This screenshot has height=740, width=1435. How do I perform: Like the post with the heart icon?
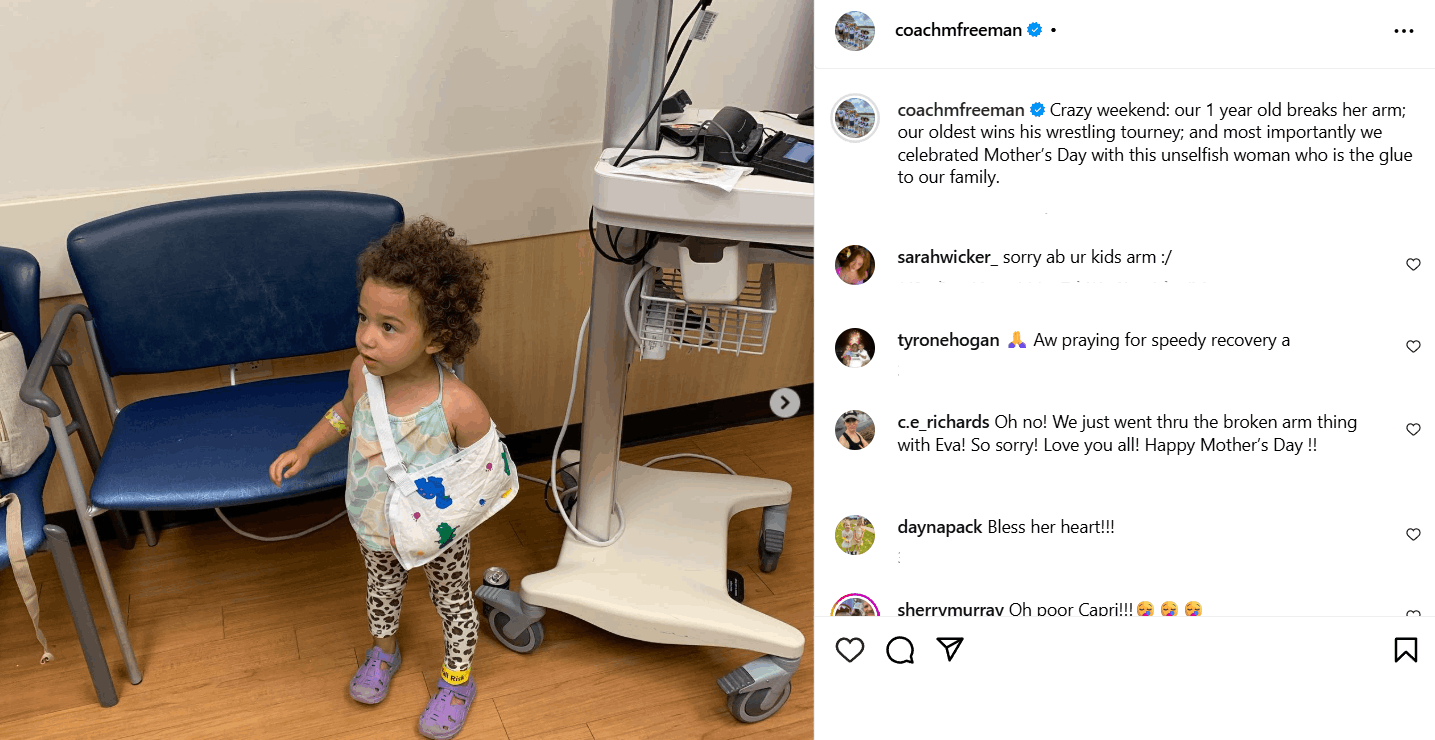[850, 650]
